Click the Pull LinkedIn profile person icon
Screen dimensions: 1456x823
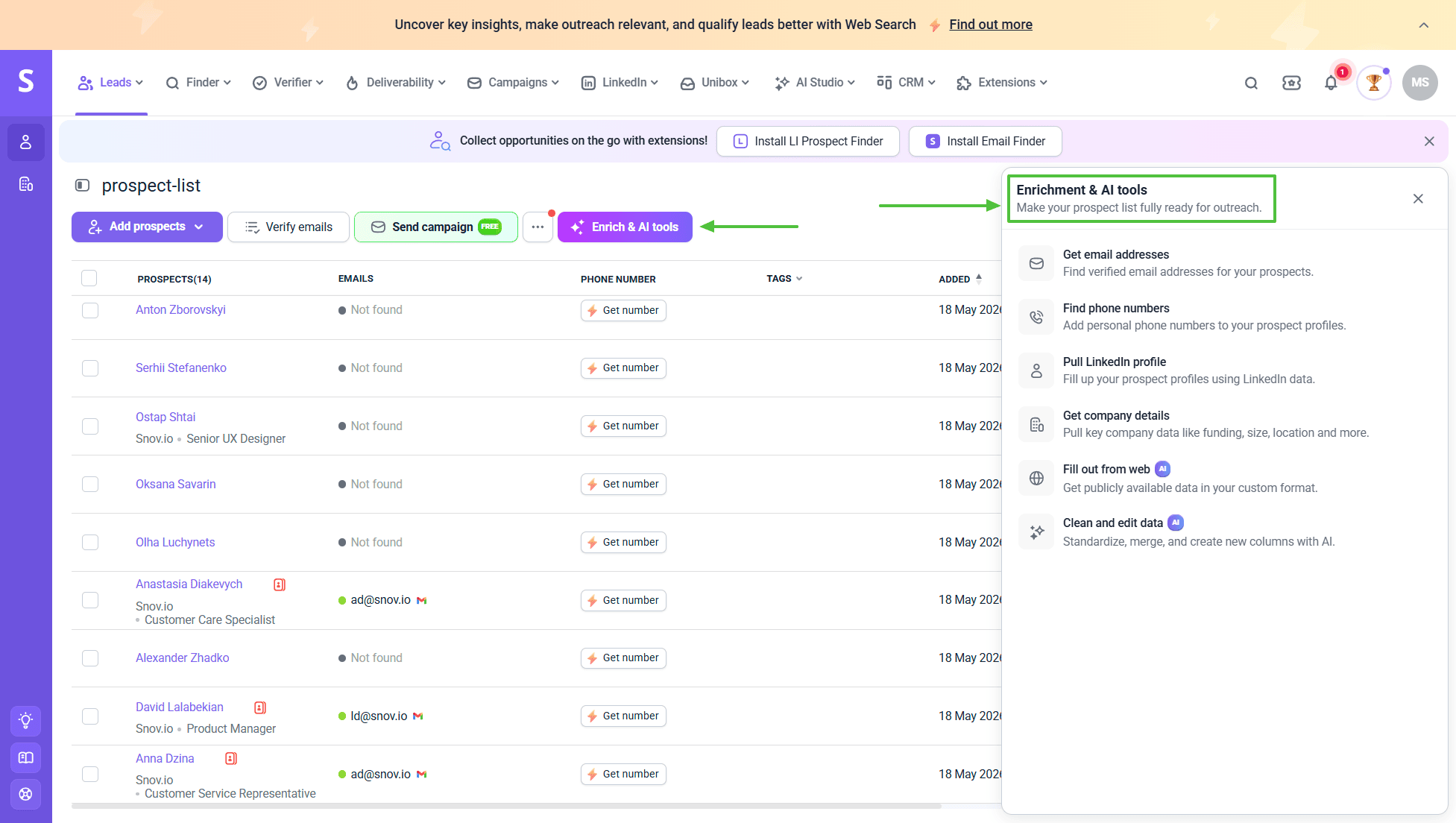point(1036,370)
